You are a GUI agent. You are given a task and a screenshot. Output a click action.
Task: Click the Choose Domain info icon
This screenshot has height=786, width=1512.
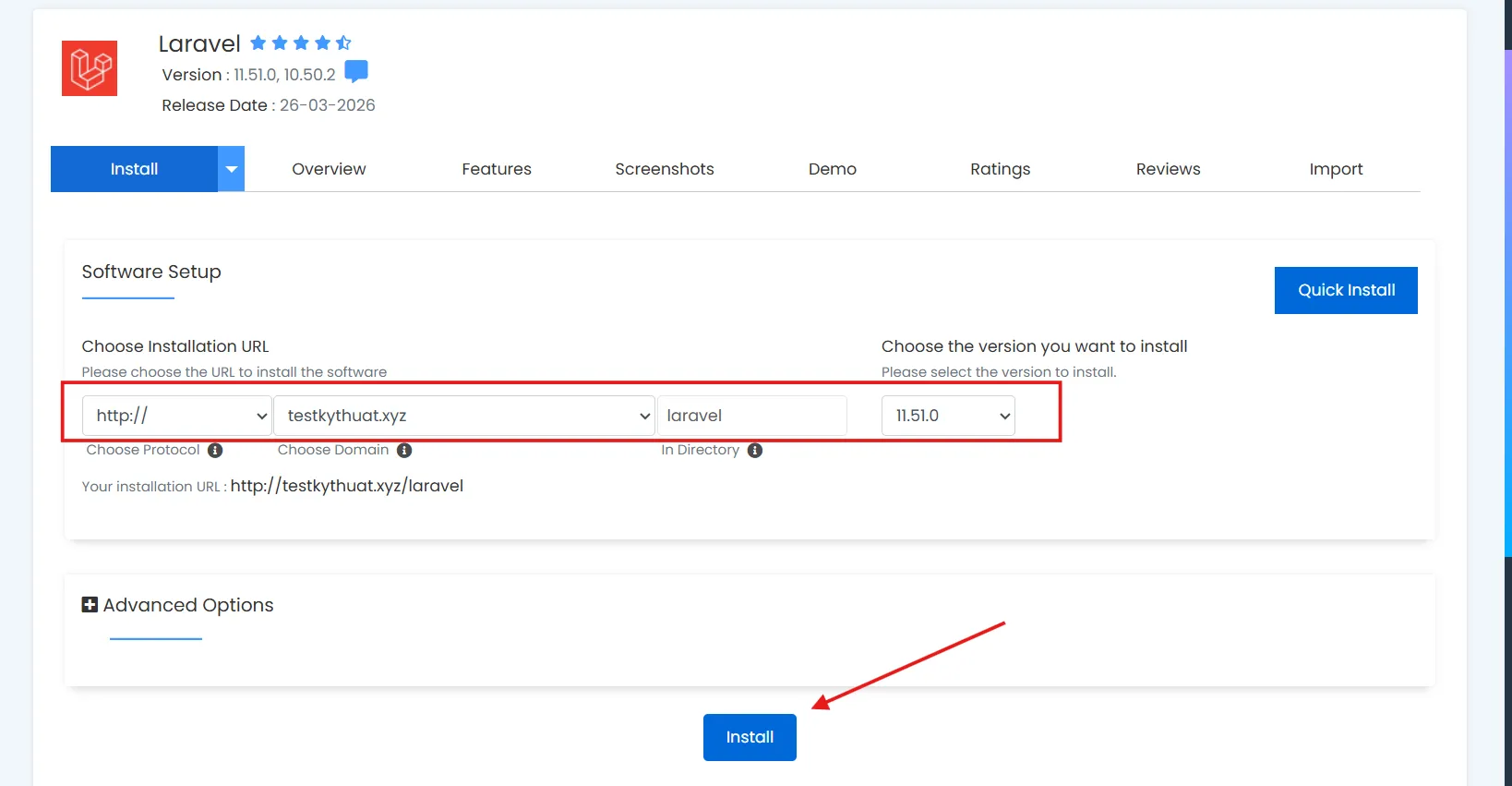(x=404, y=451)
